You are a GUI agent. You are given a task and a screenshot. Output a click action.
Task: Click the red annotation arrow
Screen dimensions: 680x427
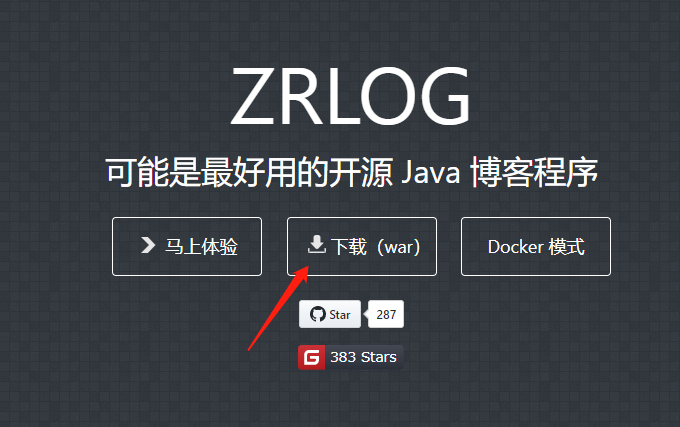(x=278, y=308)
